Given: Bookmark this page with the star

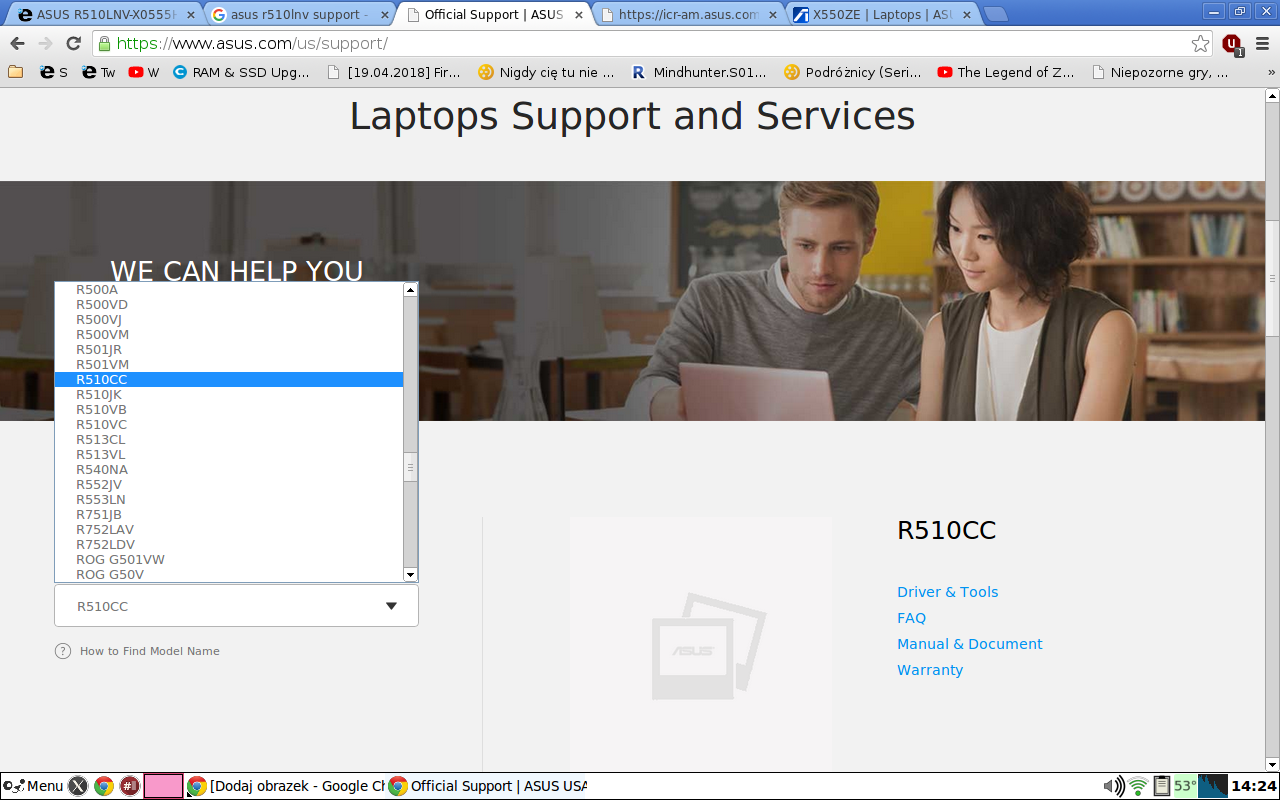Looking at the screenshot, I should coord(1200,44).
